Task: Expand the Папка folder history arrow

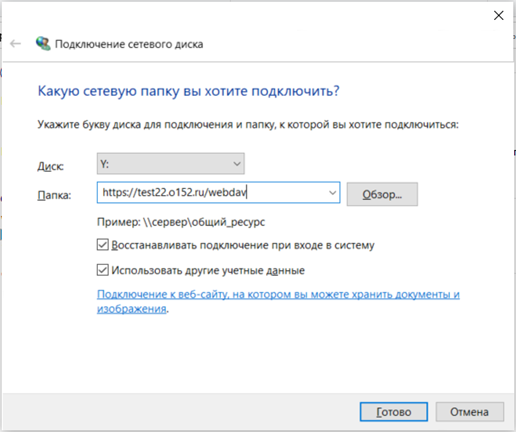Action: (332, 192)
